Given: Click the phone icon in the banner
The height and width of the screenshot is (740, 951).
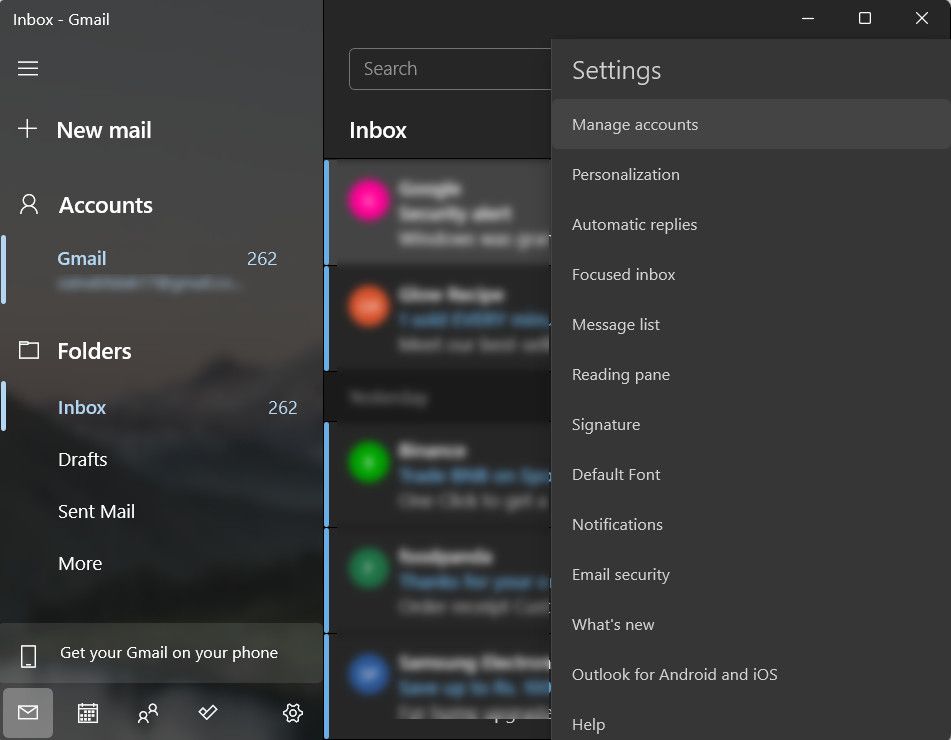Looking at the screenshot, I should point(29,656).
